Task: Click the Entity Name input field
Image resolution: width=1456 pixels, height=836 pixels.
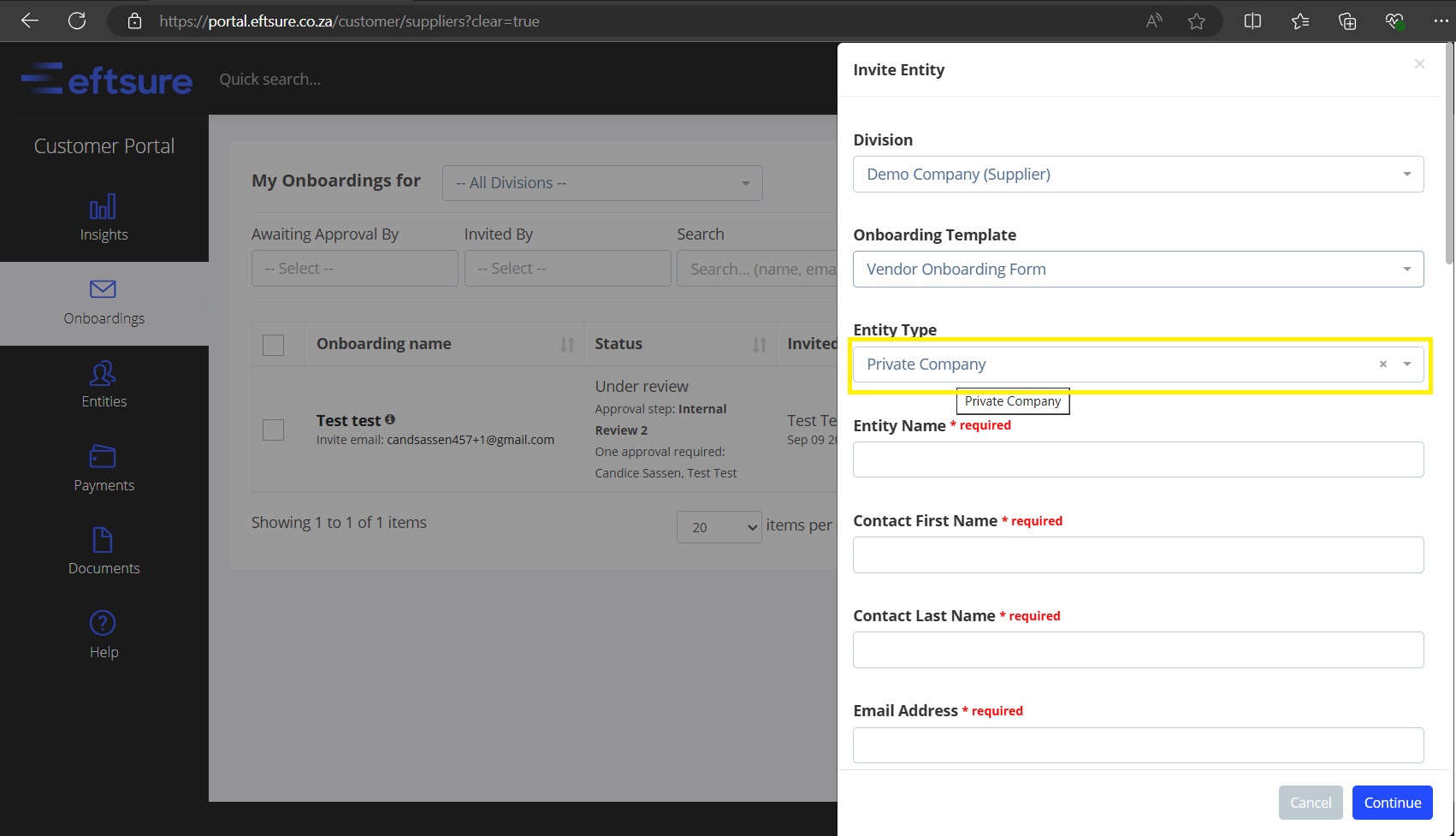Action: tap(1138, 460)
